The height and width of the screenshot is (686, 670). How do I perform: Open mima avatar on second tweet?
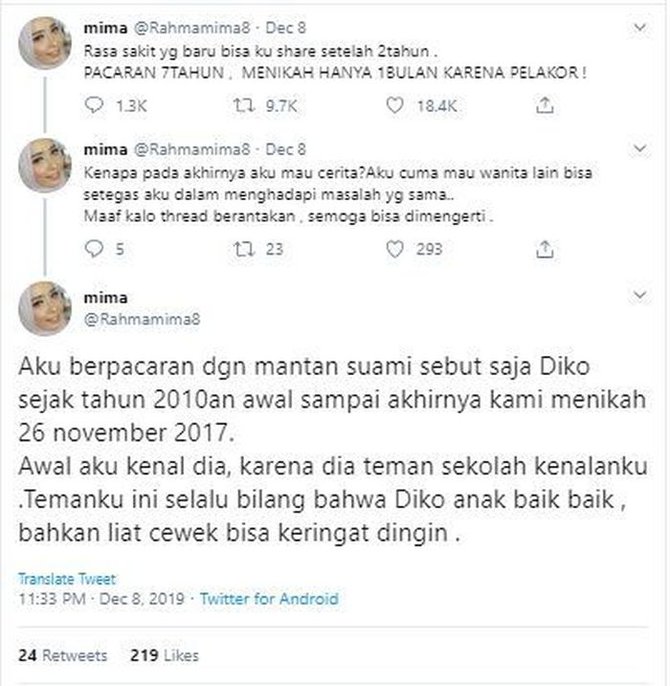pos(45,165)
